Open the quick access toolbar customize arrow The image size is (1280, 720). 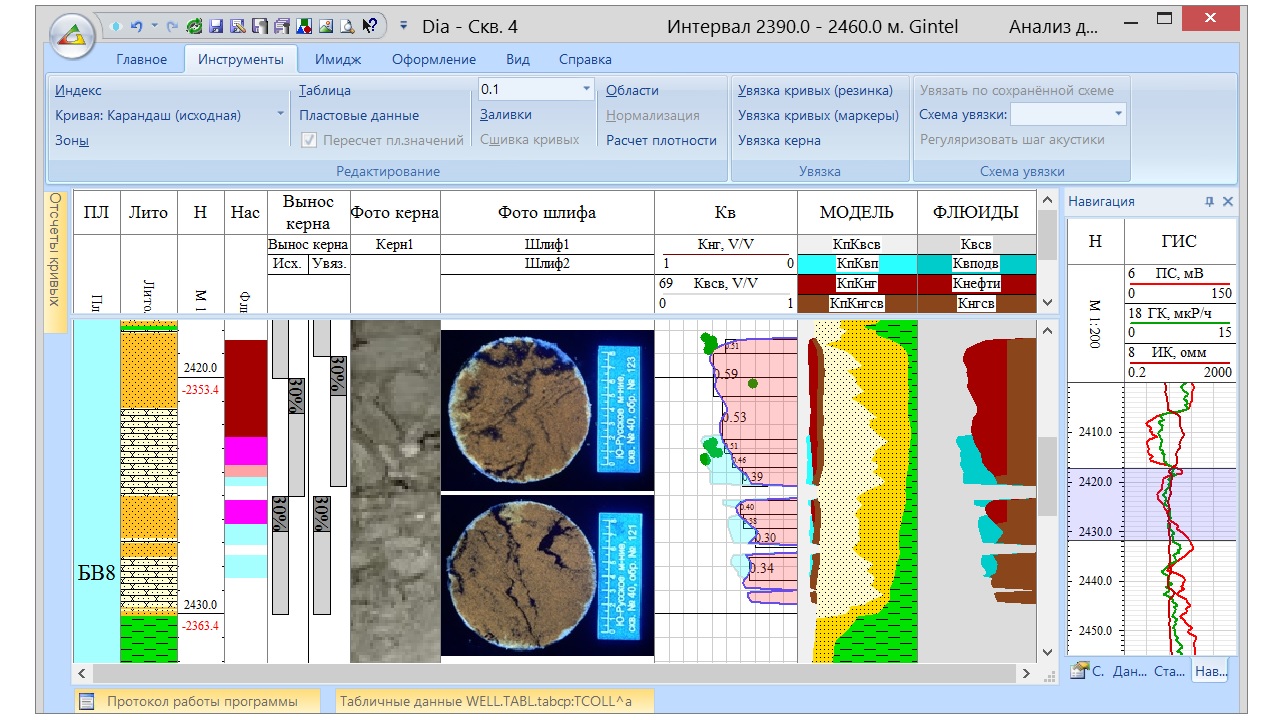[403, 26]
